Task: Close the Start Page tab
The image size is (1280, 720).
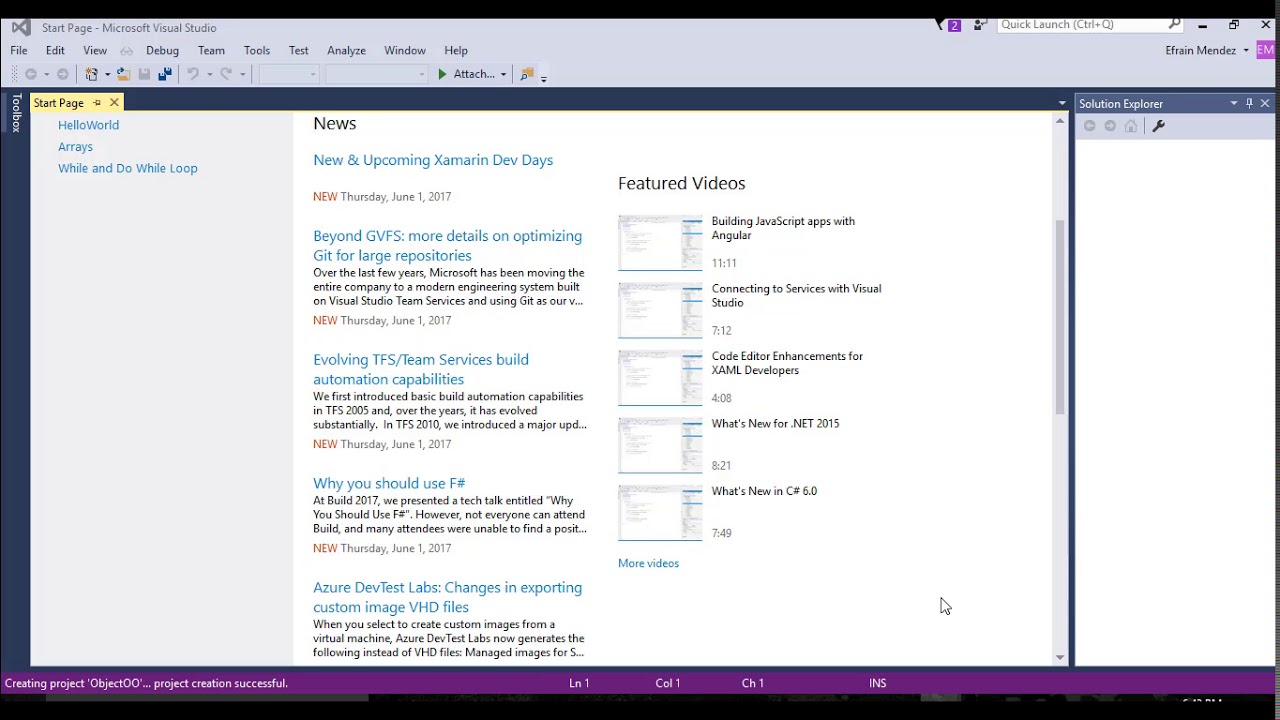Action: tap(114, 103)
